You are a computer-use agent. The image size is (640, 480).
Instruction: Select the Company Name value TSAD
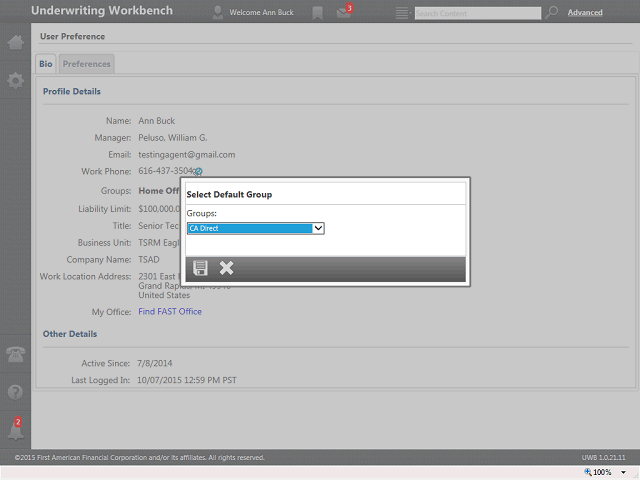click(x=149, y=260)
